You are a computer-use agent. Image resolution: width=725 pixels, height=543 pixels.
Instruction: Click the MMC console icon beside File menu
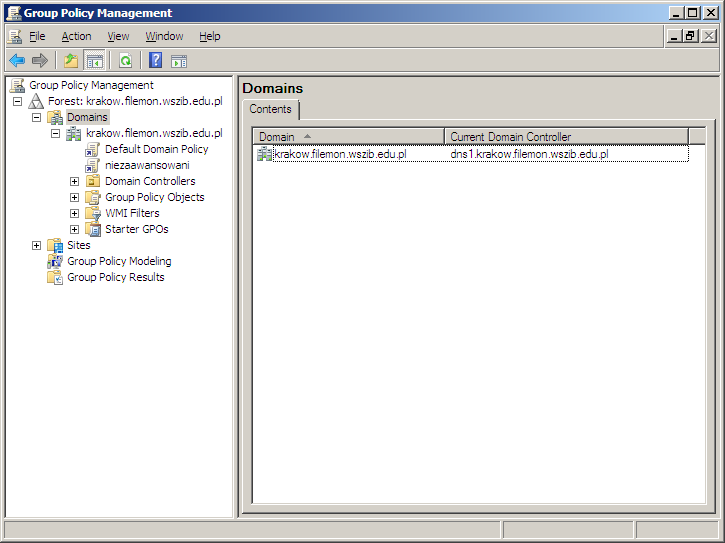point(15,36)
